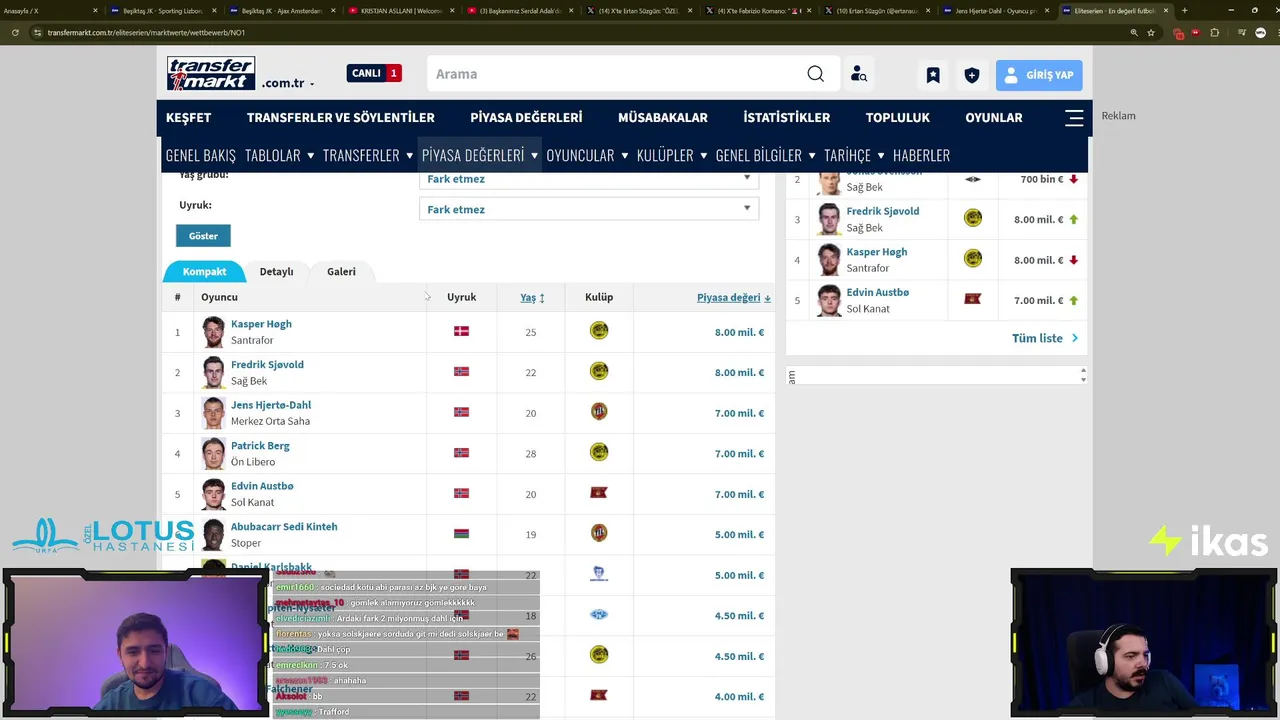Click the browser zoom icon in address bar
Viewport: 1280px width, 720px height.
click(x=1133, y=32)
